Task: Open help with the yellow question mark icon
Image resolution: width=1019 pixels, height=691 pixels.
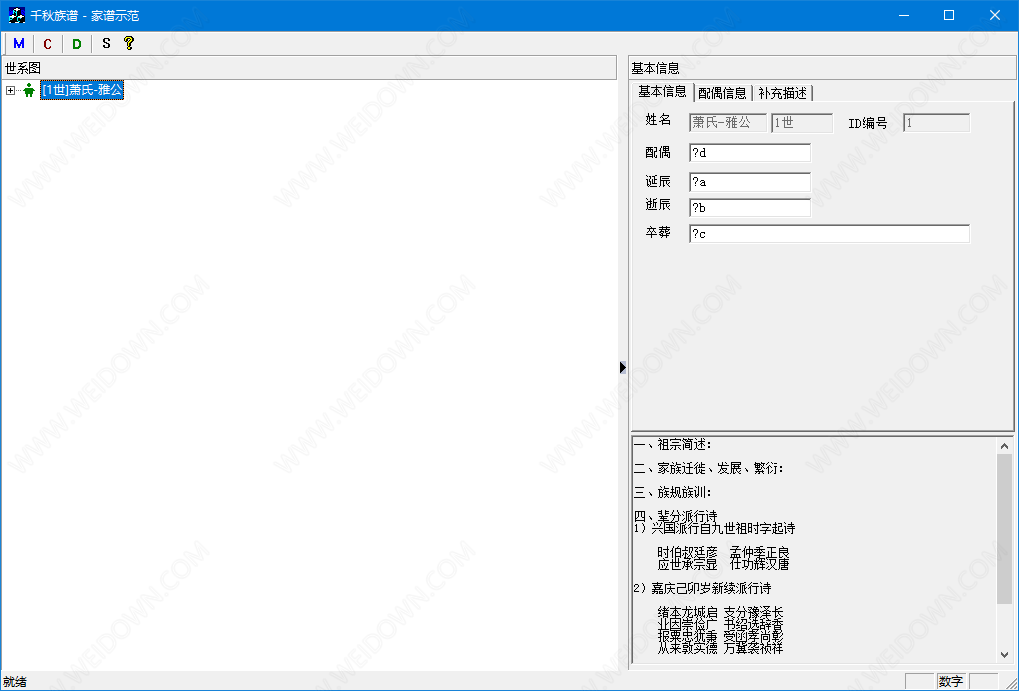Action: [x=129, y=44]
